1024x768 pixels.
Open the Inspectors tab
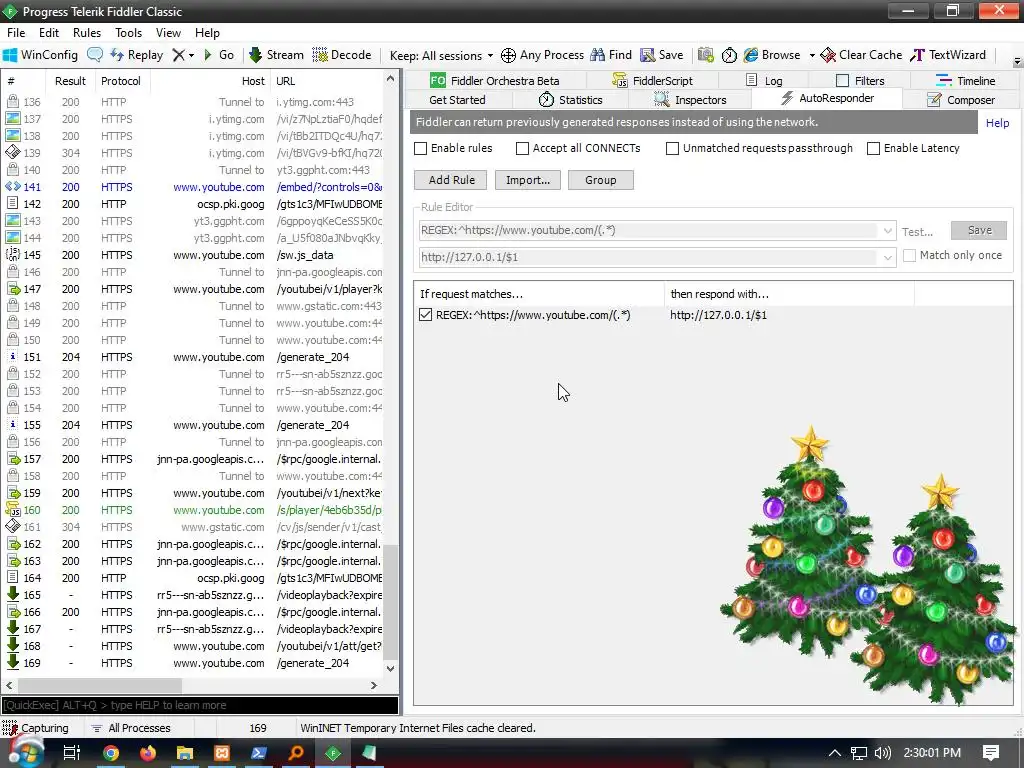click(x=690, y=100)
